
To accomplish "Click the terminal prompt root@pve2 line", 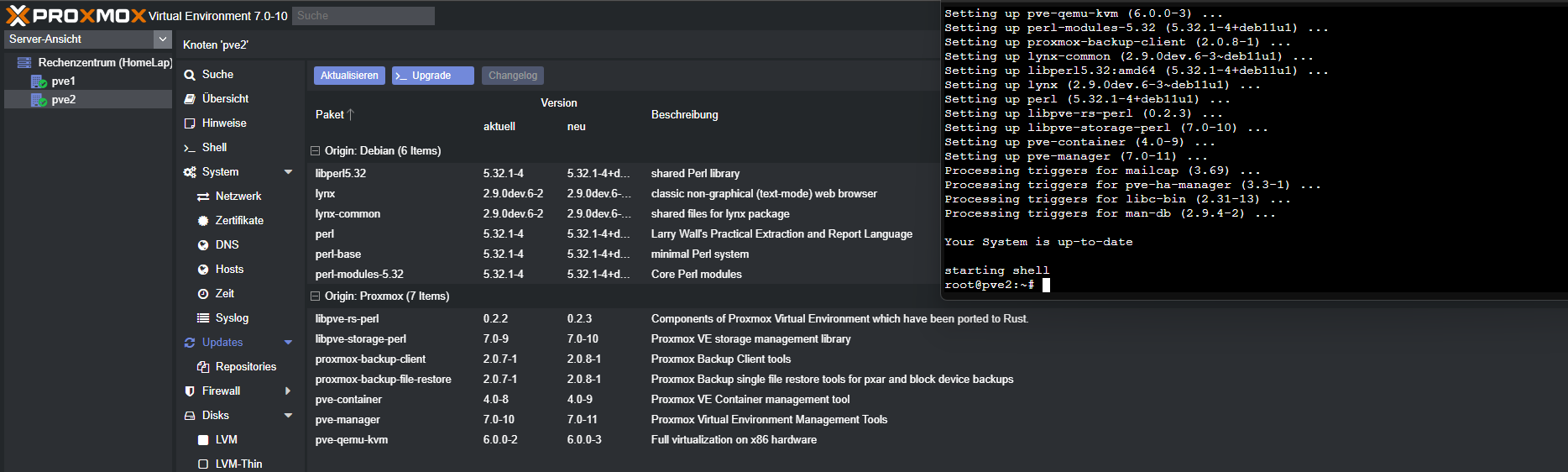I will [x=997, y=285].
